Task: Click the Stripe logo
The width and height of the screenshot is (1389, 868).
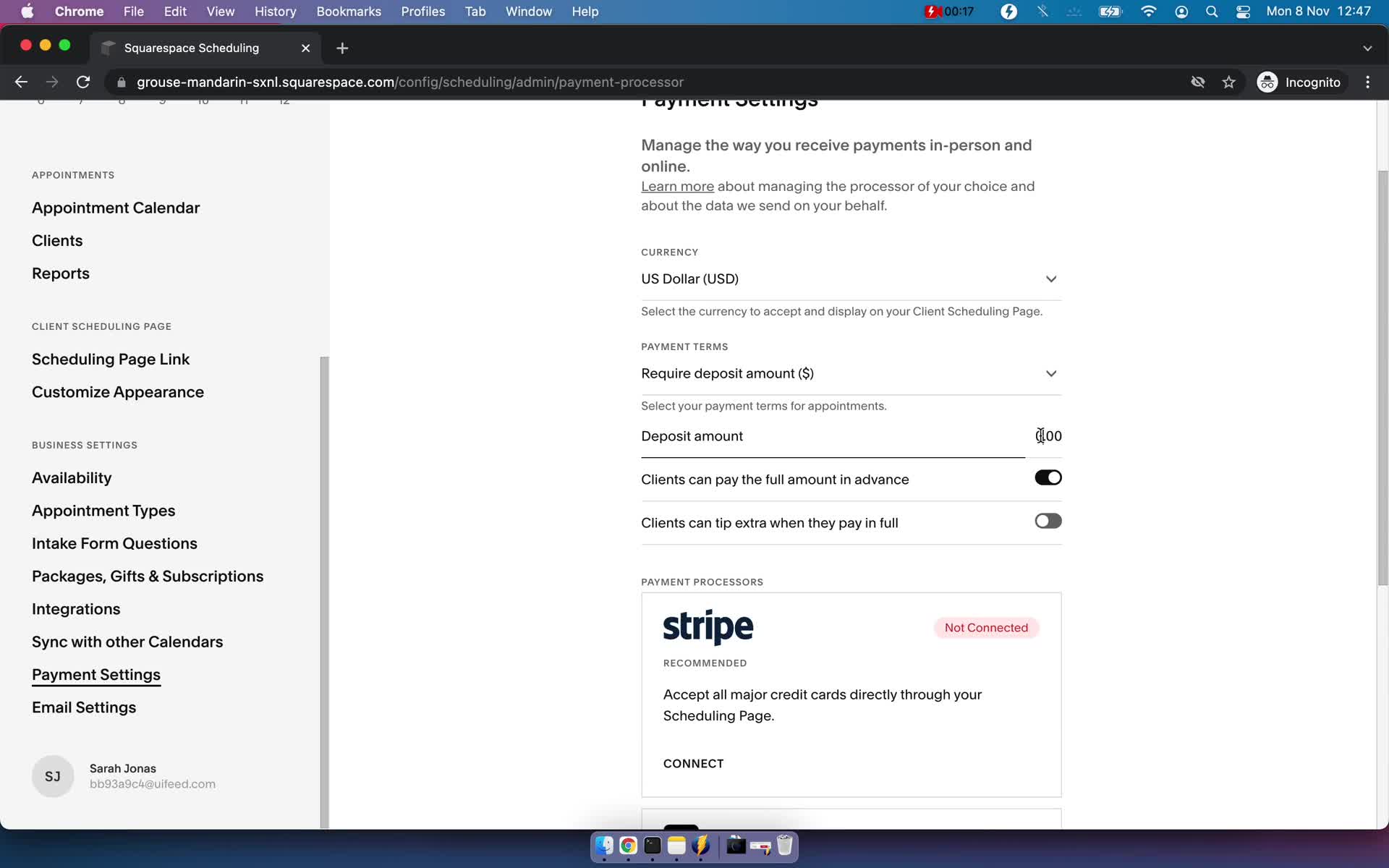Action: point(708,626)
